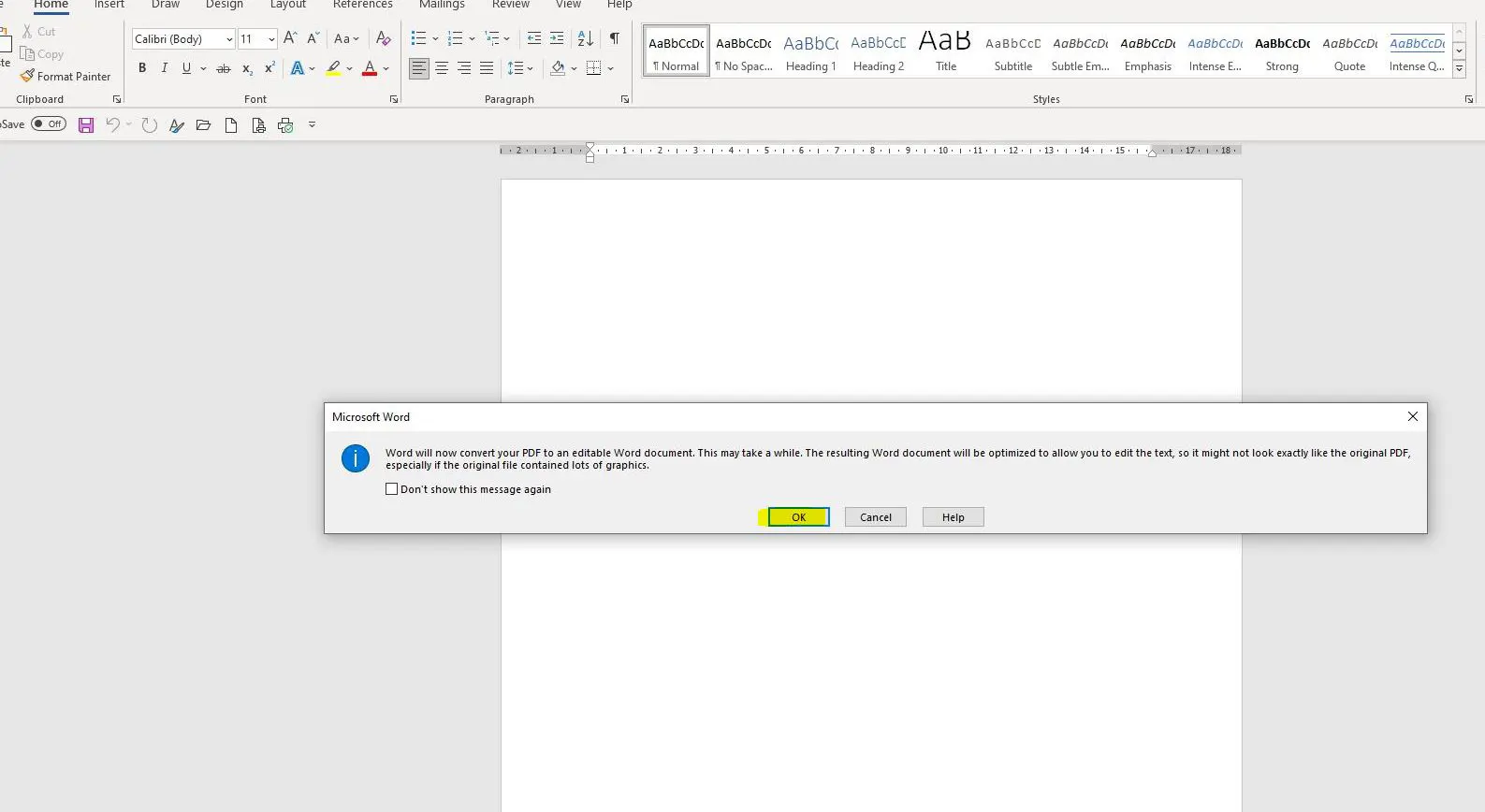This screenshot has width=1485, height=812.
Task: Open Font dialog launcher
Action: coord(394,99)
